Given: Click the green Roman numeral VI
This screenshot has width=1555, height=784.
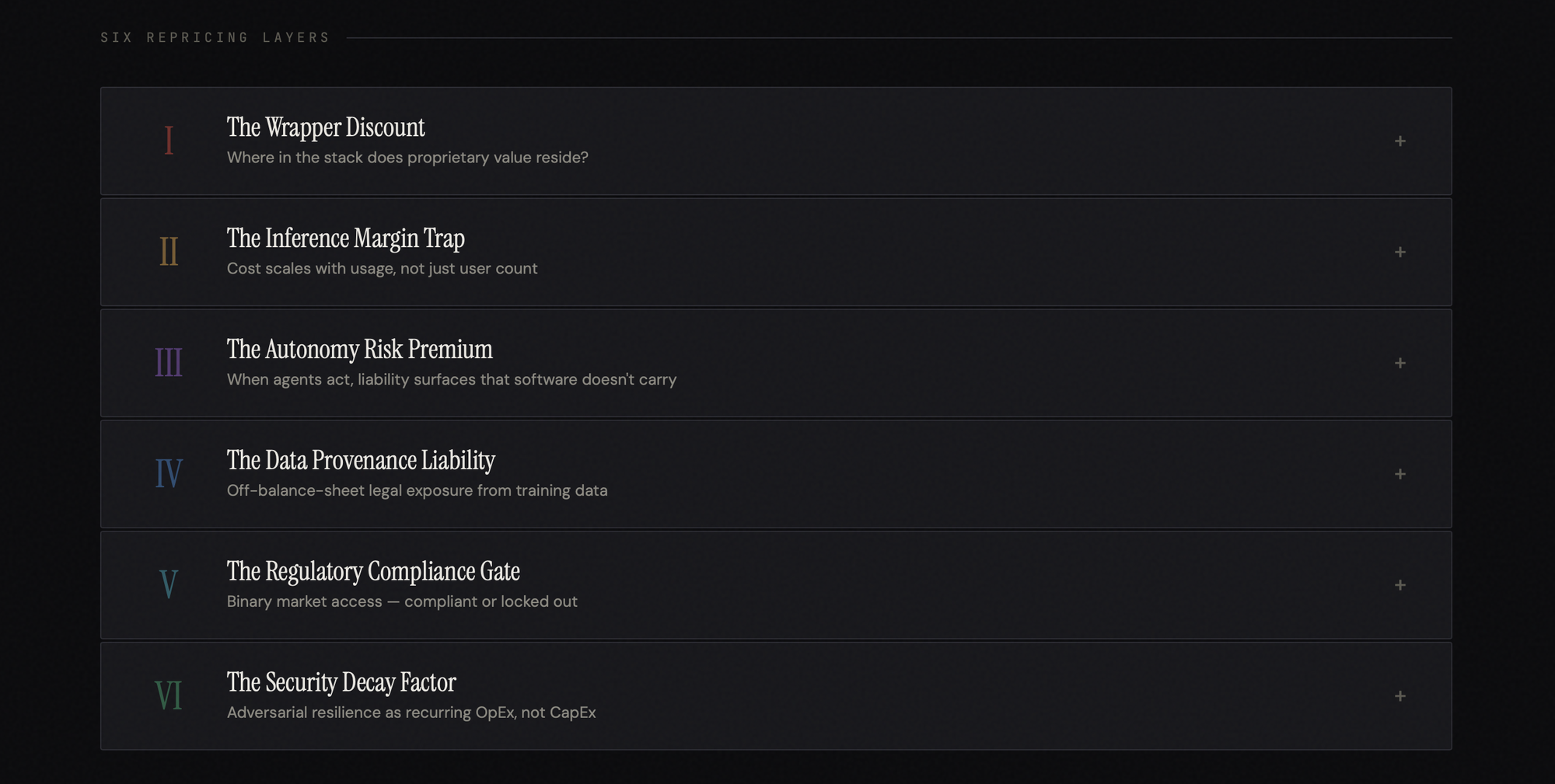Looking at the screenshot, I should coord(169,696).
